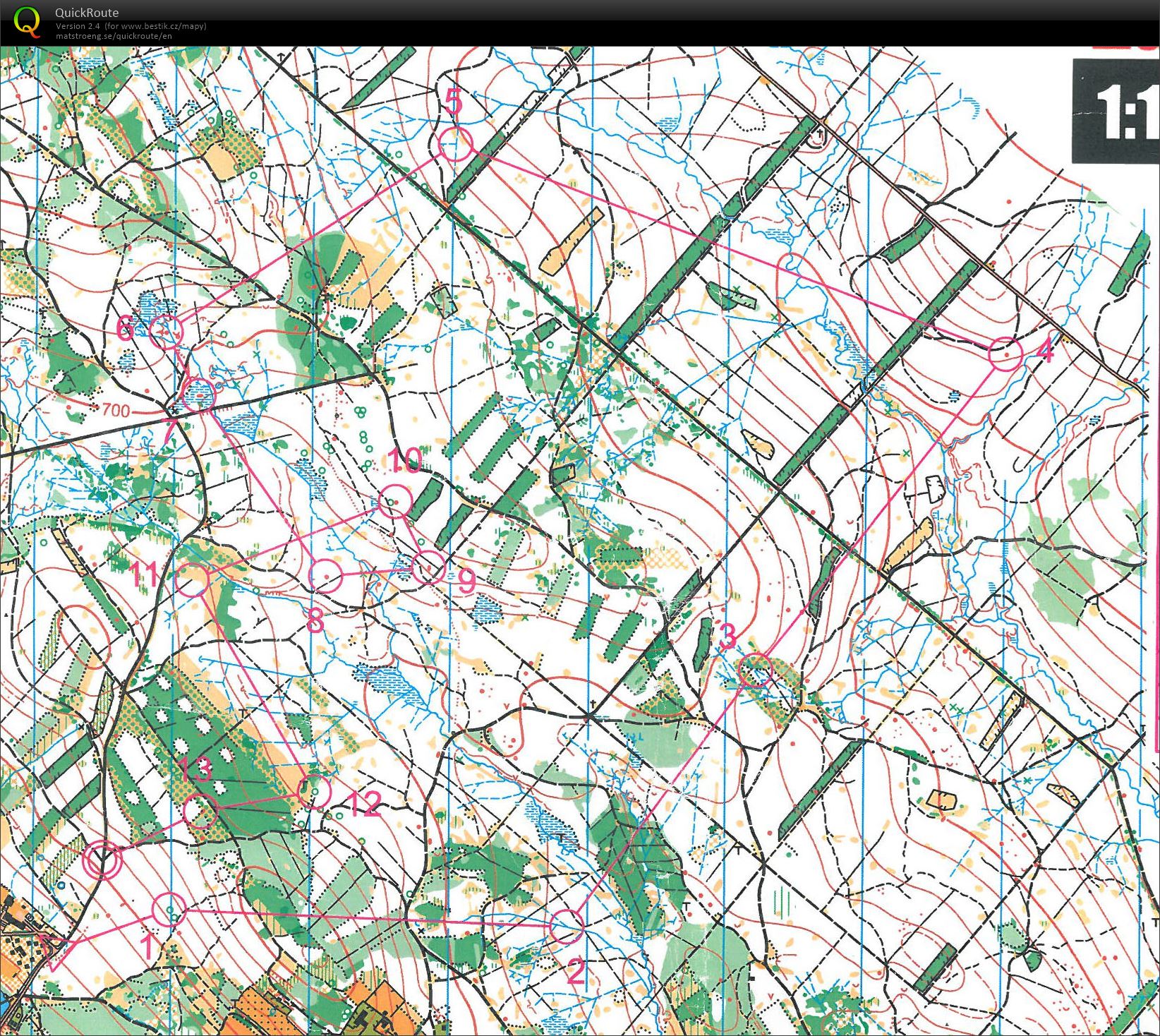Select control circle 2 on the map
The width and height of the screenshot is (1160, 1036).
coord(567,927)
